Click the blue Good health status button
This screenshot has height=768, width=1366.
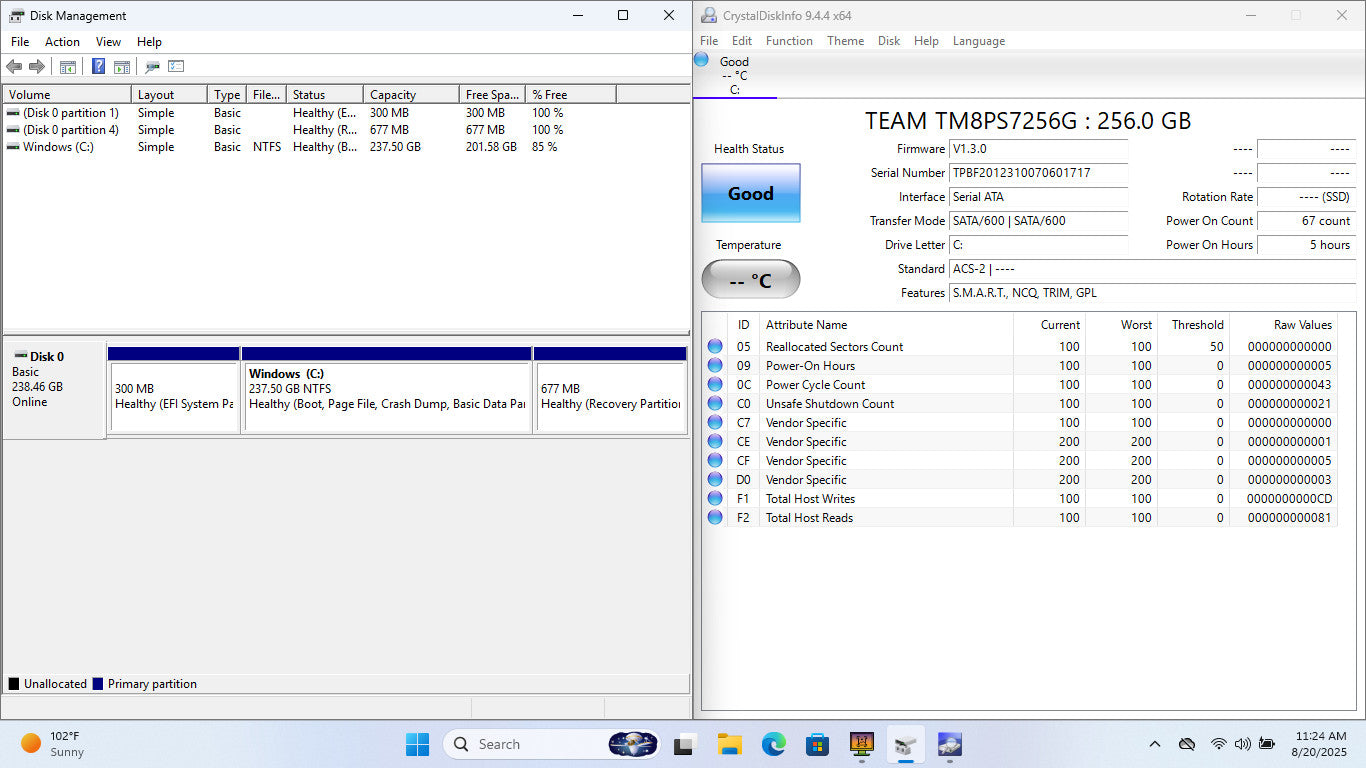click(751, 193)
